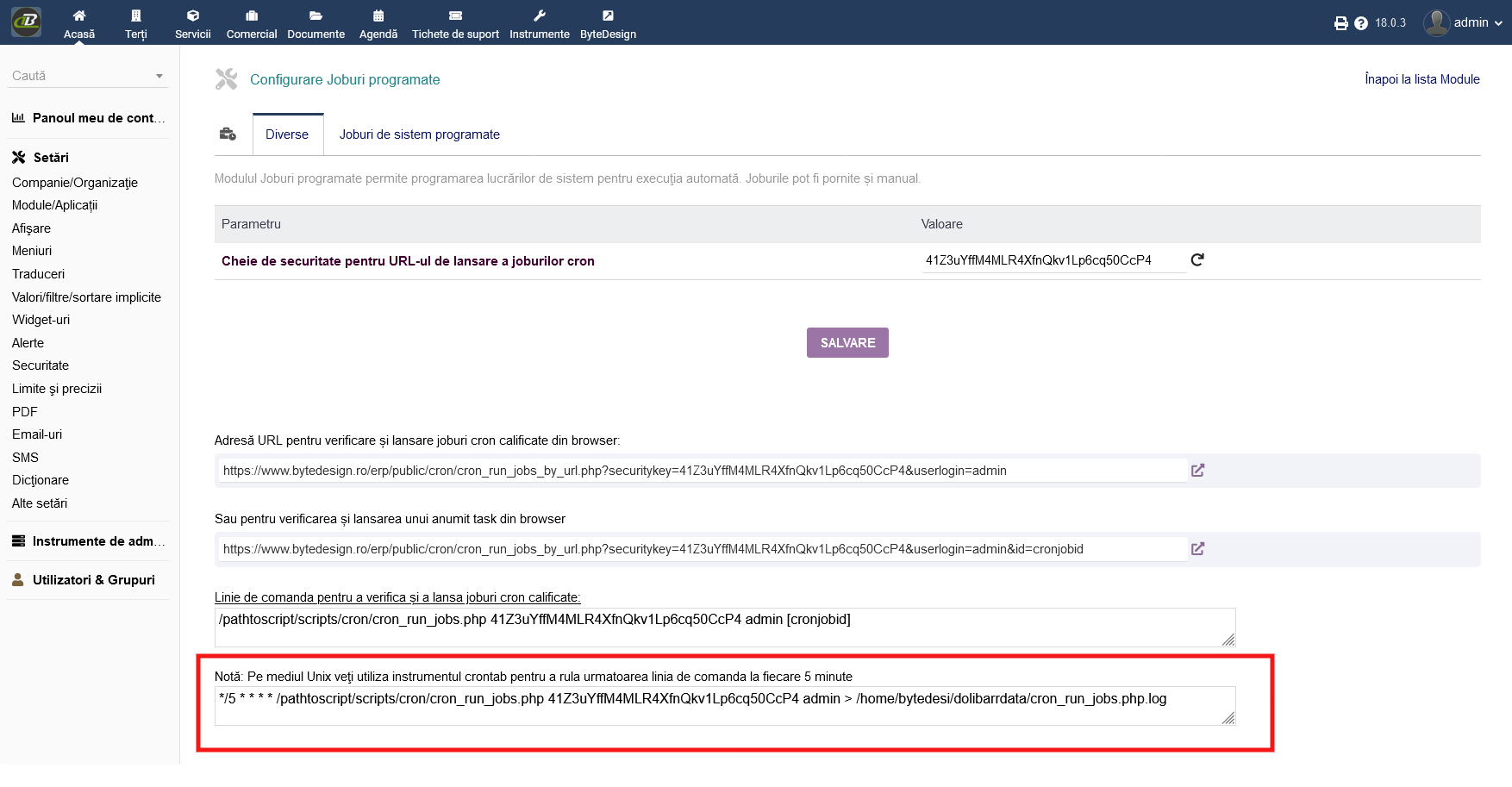This screenshot has height=787, width=1512.
Task: Open Utilizatori & Grupuri section
Action: (x=93, y=580)
